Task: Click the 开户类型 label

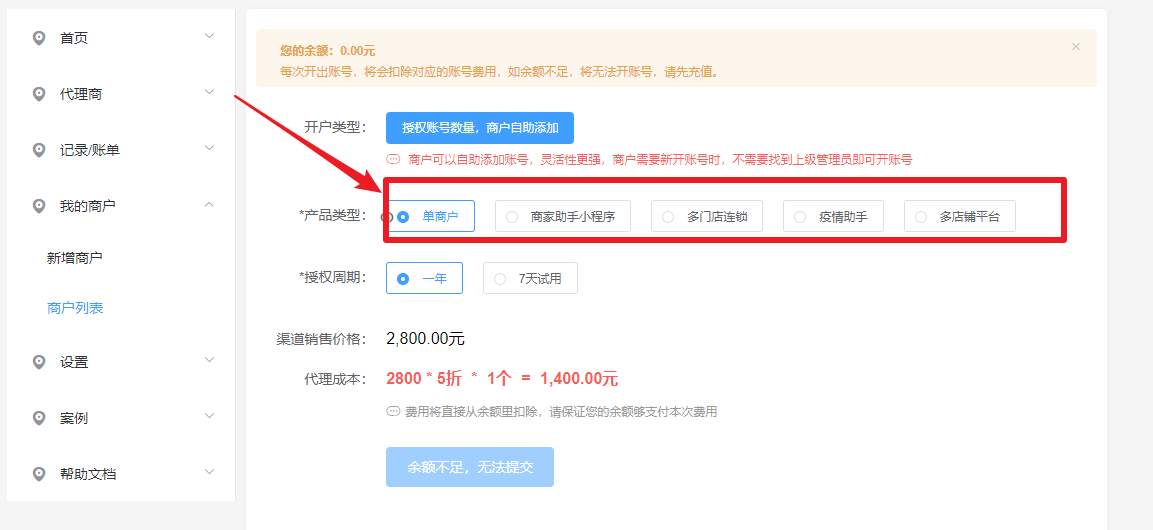Action: point(335,127)
